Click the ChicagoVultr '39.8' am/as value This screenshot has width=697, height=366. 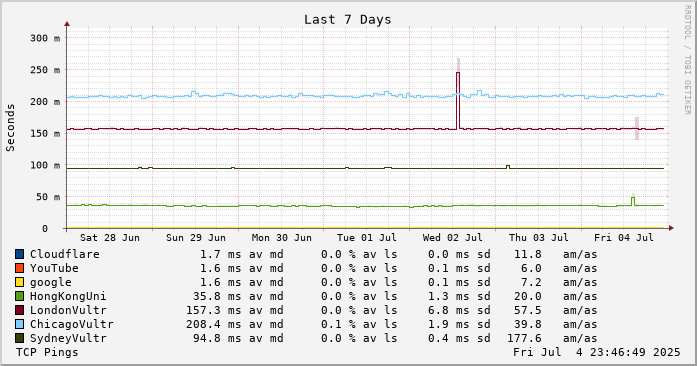coord(528,324)
